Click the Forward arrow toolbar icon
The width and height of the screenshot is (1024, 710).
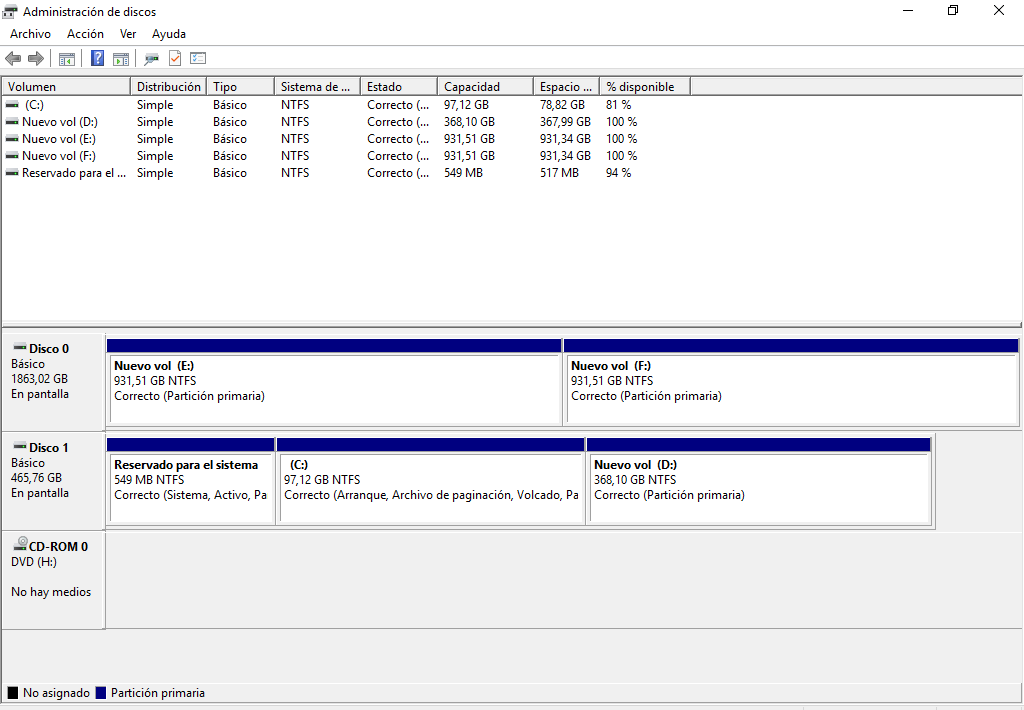click(36, 59)
